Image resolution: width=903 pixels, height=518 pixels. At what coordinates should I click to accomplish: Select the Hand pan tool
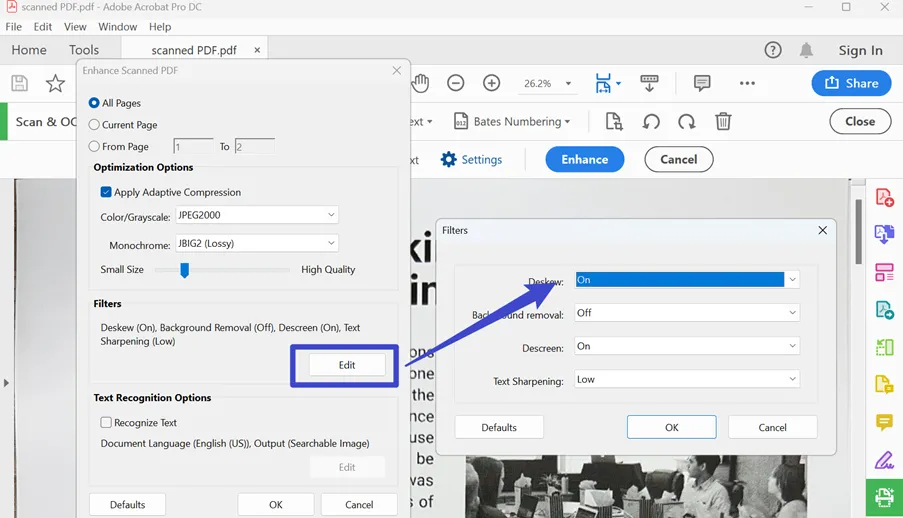click(420, 84)
